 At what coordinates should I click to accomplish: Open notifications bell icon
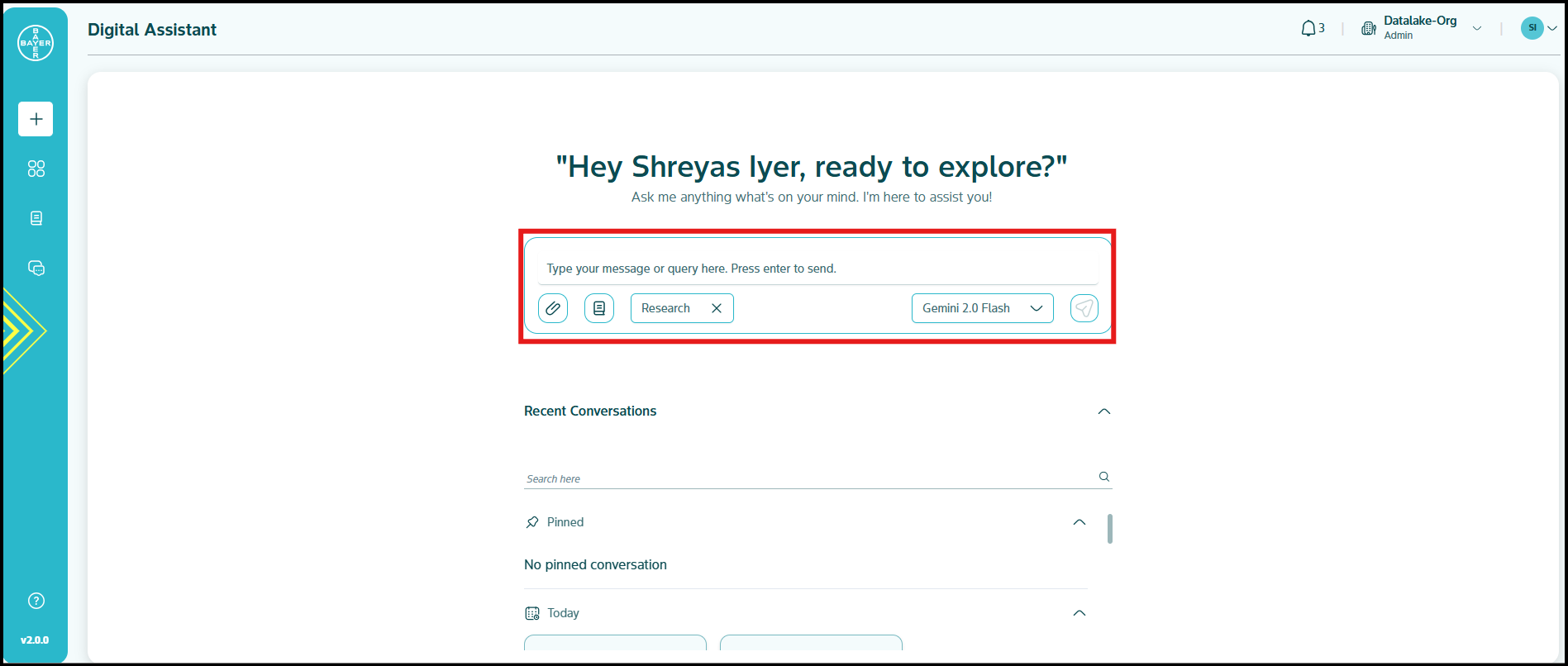pyautogui.click(x=1308, y=29)
